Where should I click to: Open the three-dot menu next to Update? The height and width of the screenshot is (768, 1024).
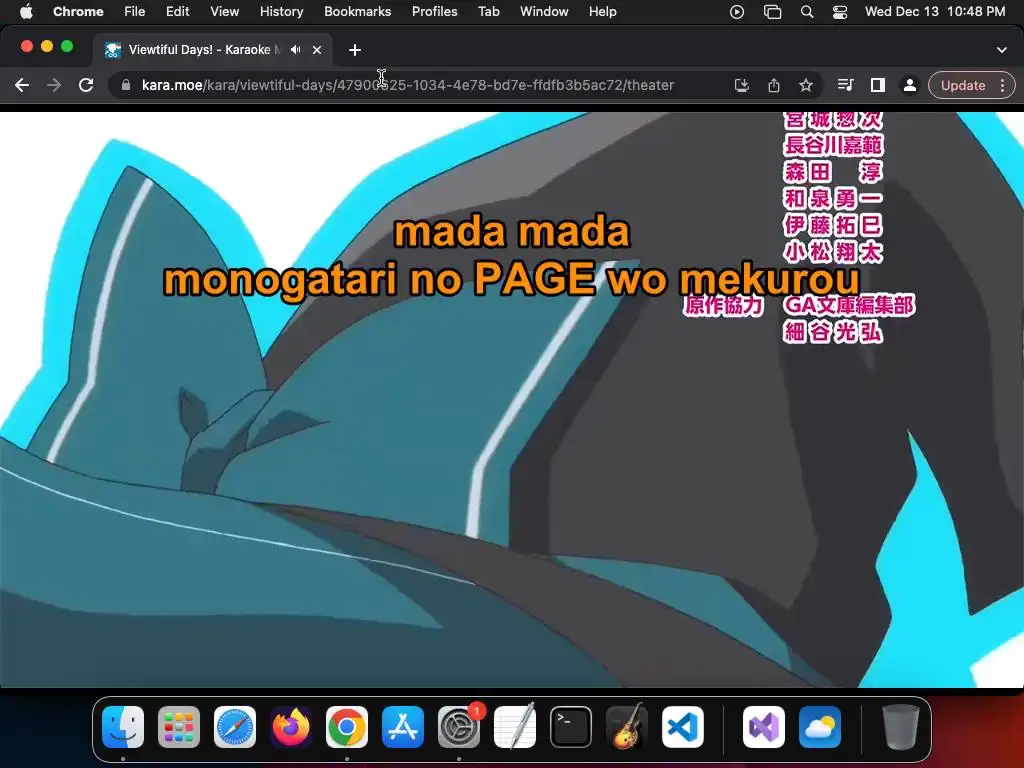click(1002, 85)
